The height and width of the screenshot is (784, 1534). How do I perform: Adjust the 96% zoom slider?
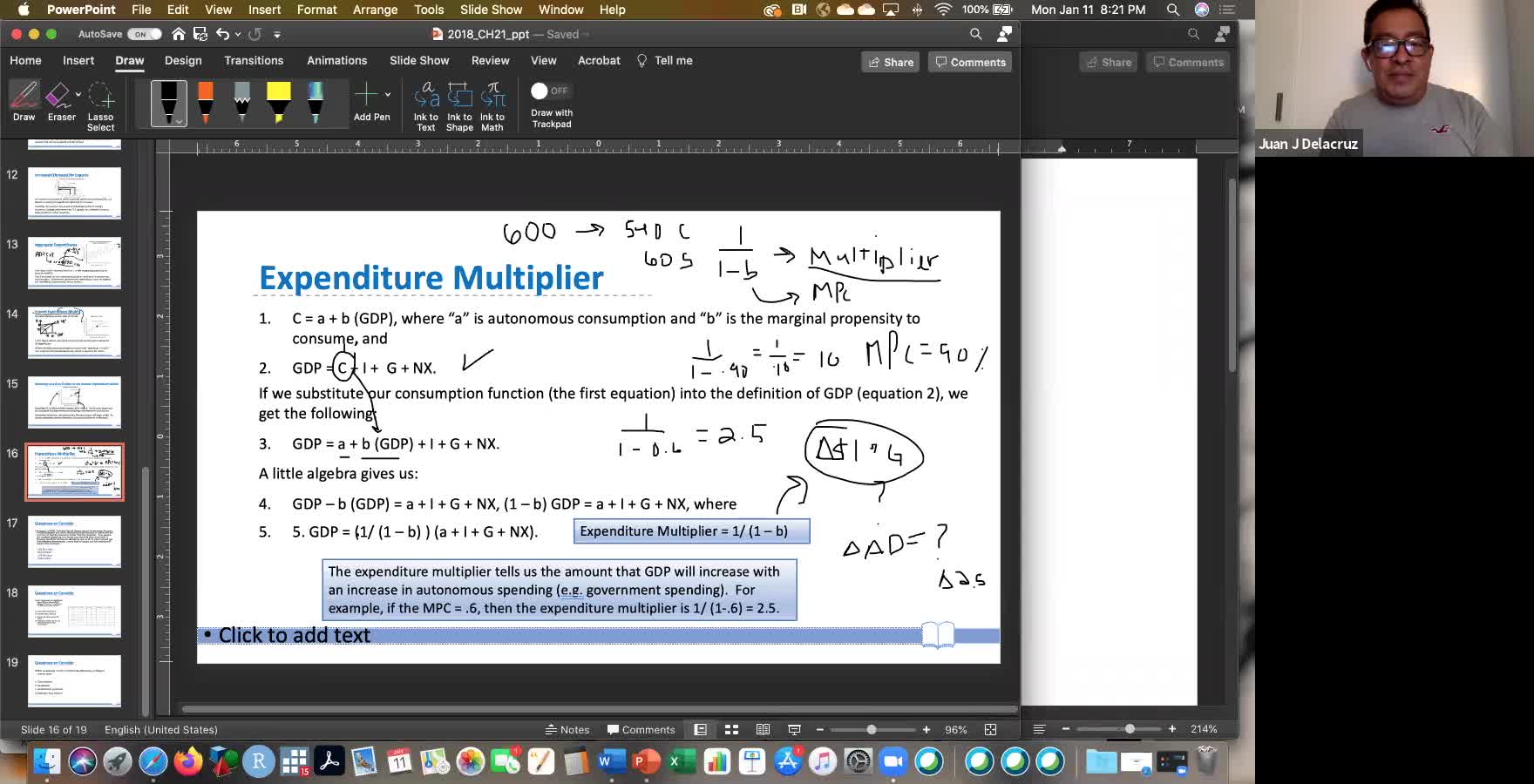coord(872,729)
